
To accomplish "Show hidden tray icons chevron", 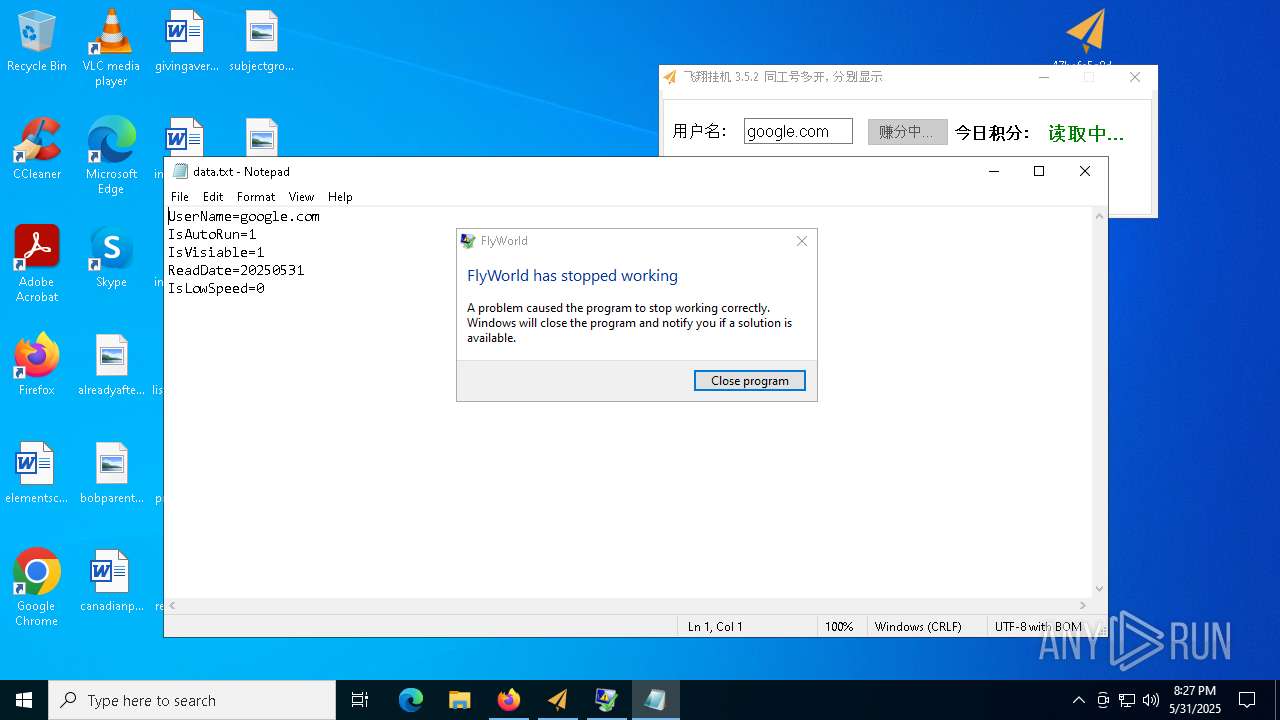I will click(1078, 700).
